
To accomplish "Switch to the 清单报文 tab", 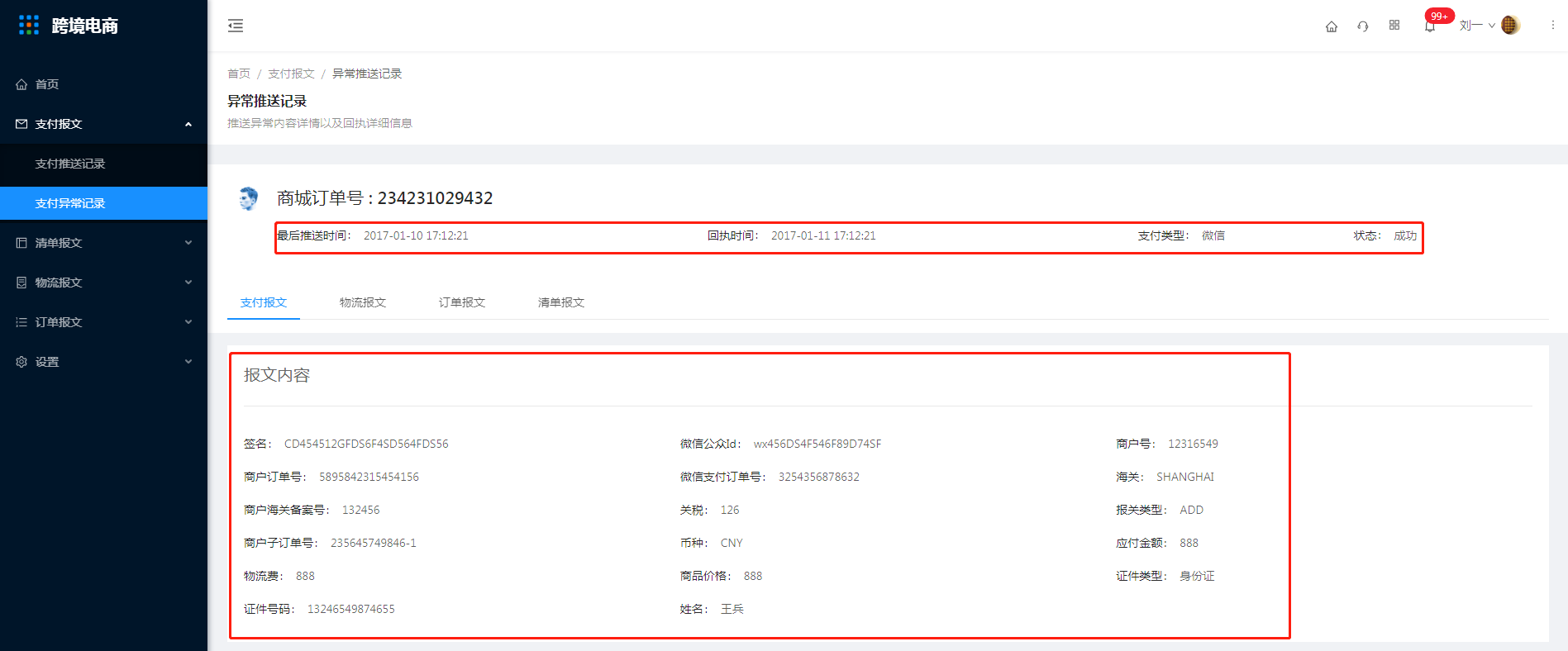I will (561, 302).
